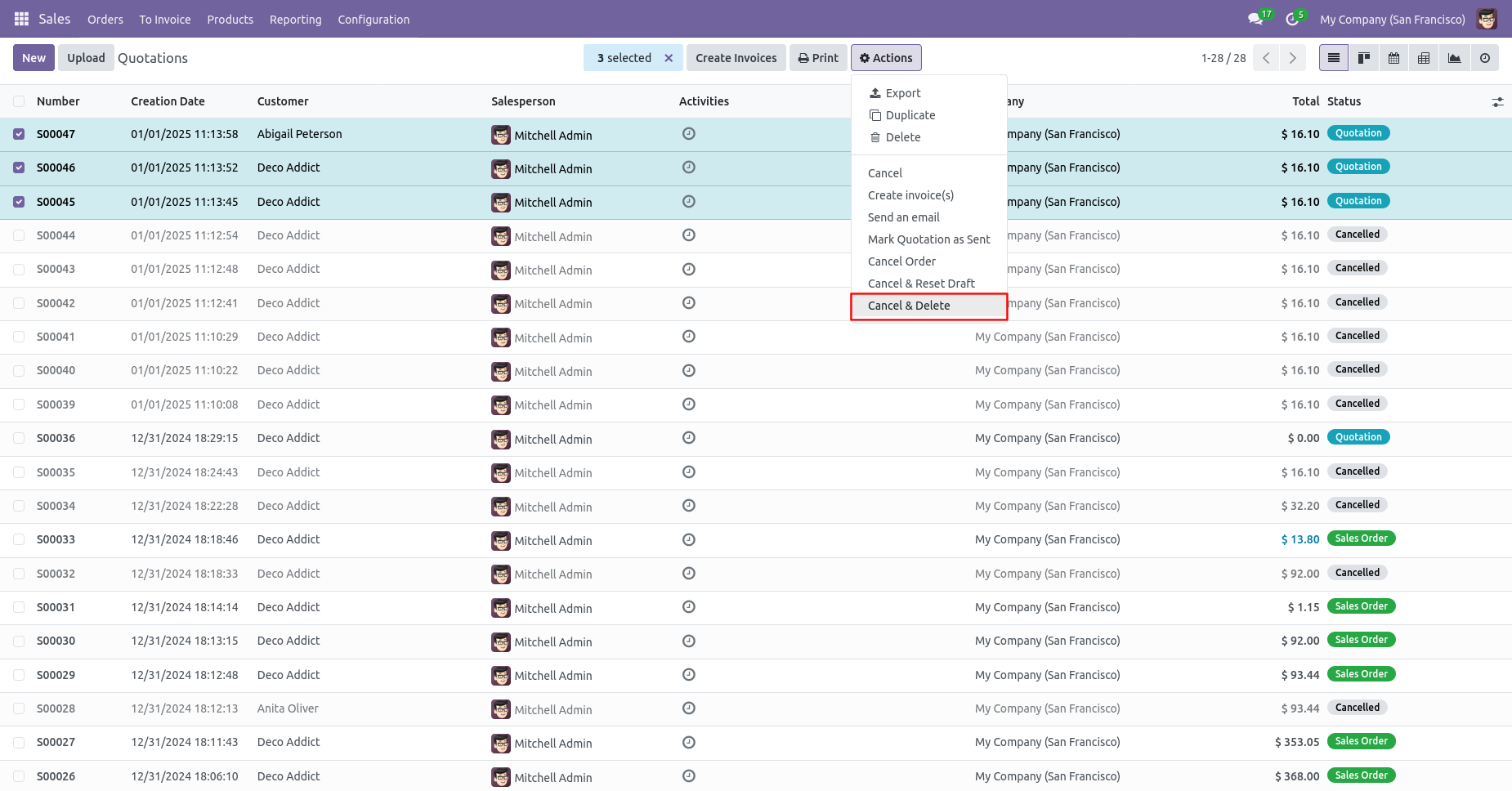Check the S00036 row checkbox
This screenshot has width=1512, height=791.
[x=19, y=438]
